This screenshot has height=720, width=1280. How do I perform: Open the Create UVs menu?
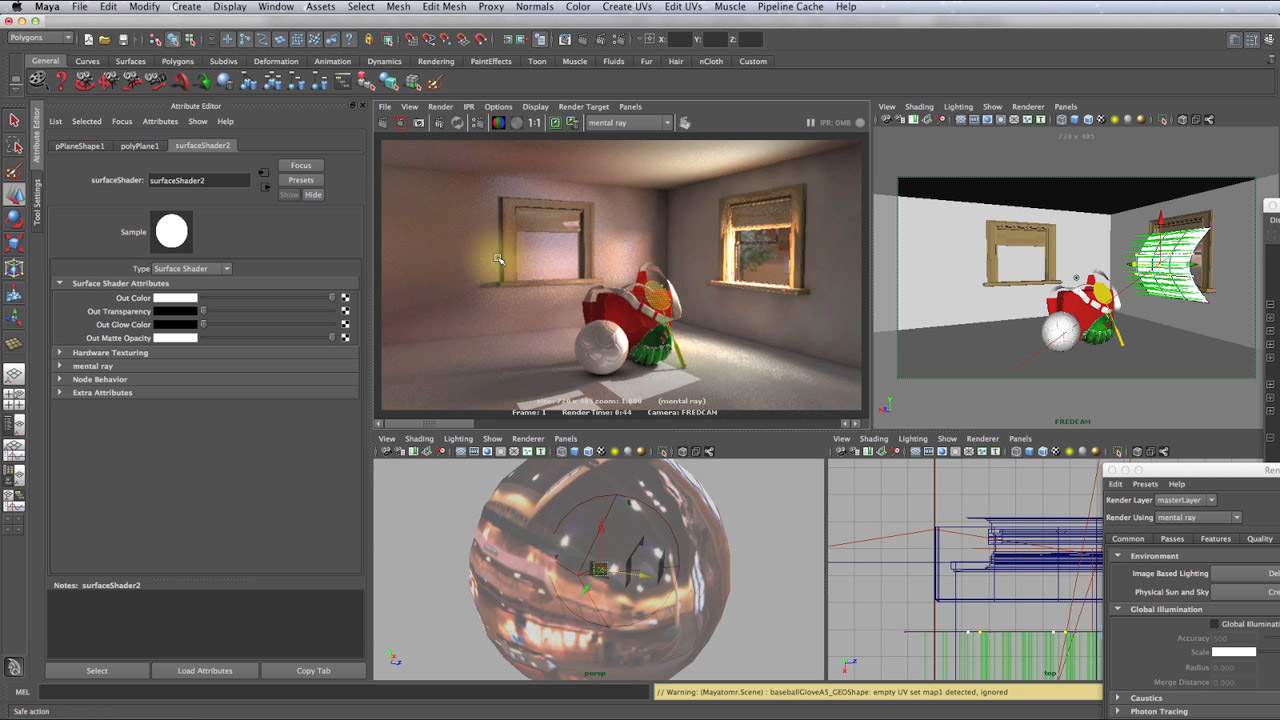pos(627,7)
